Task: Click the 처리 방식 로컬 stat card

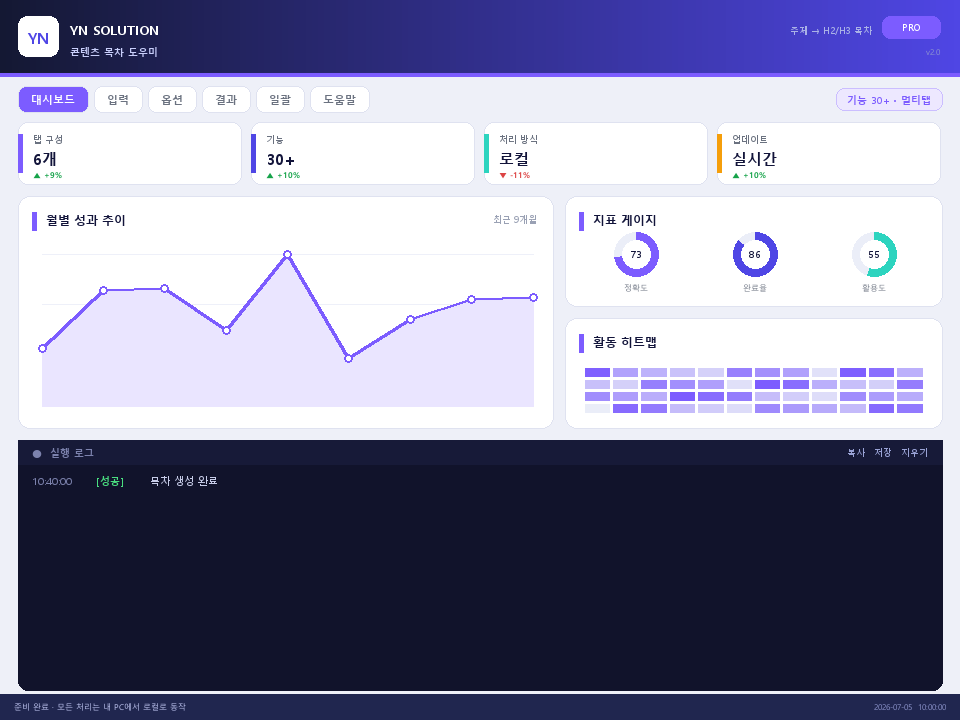Action: coord(596,154)
